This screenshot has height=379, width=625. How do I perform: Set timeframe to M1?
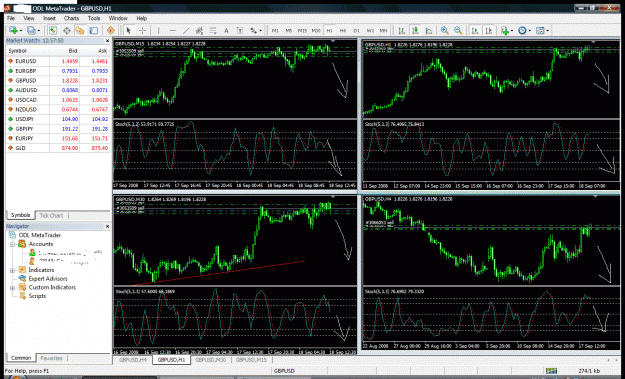point(275,30)
